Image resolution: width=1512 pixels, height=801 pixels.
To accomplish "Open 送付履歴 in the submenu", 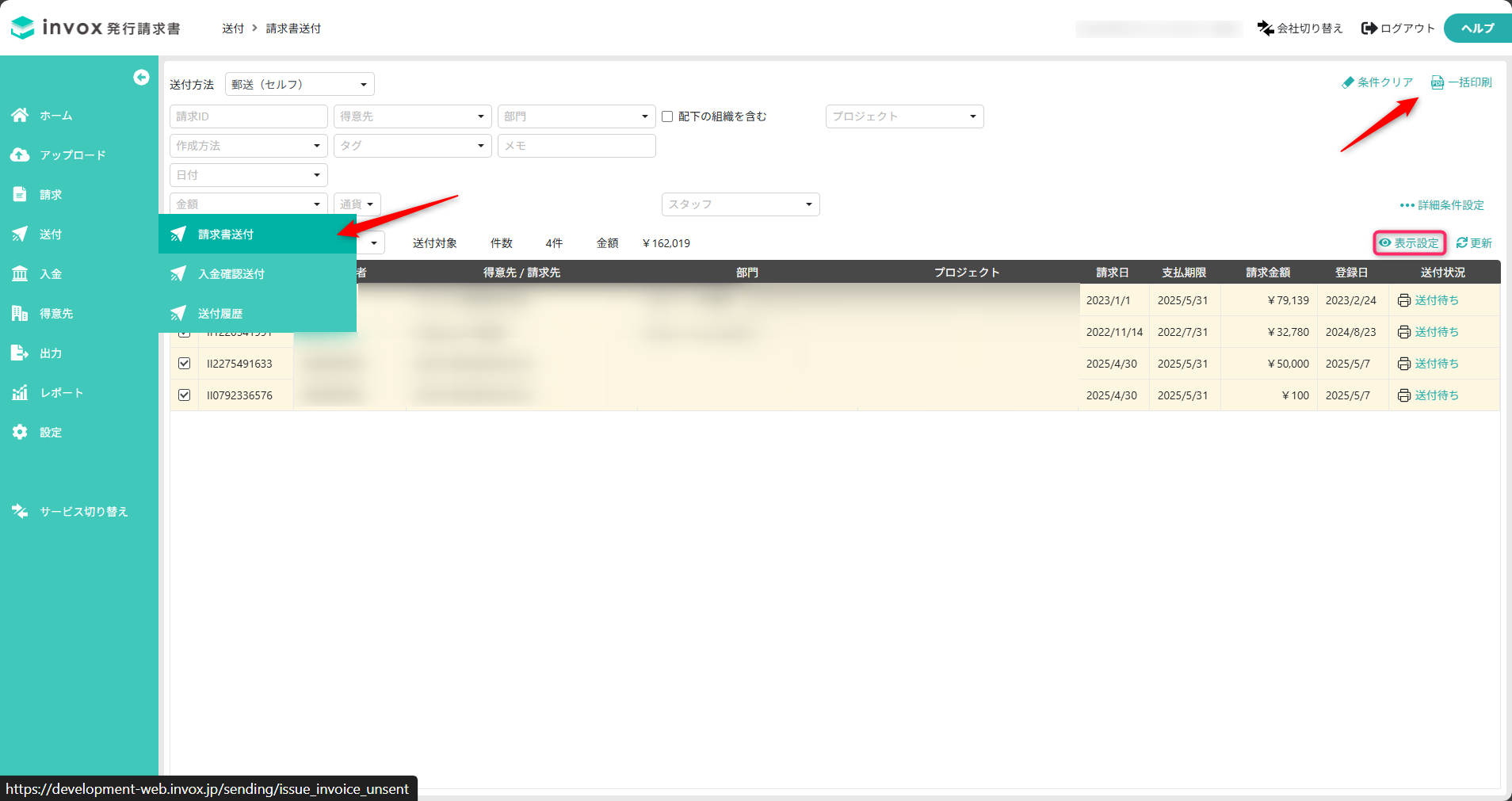I will (x=220, y=314).
